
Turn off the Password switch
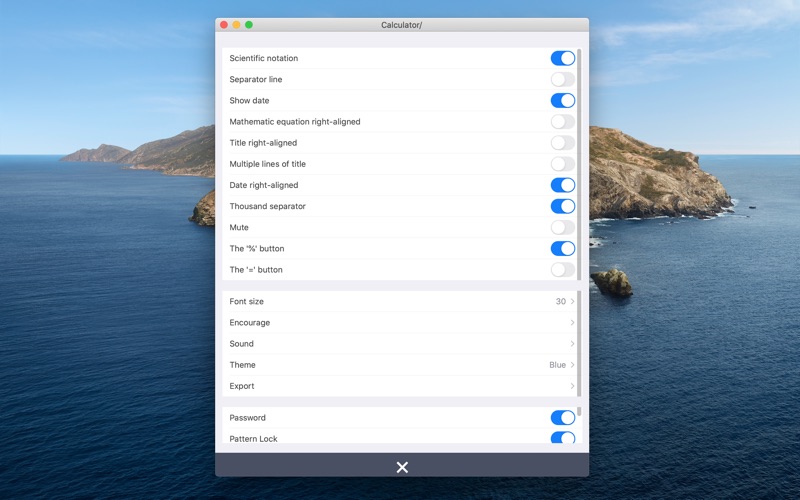pos(563,417)
